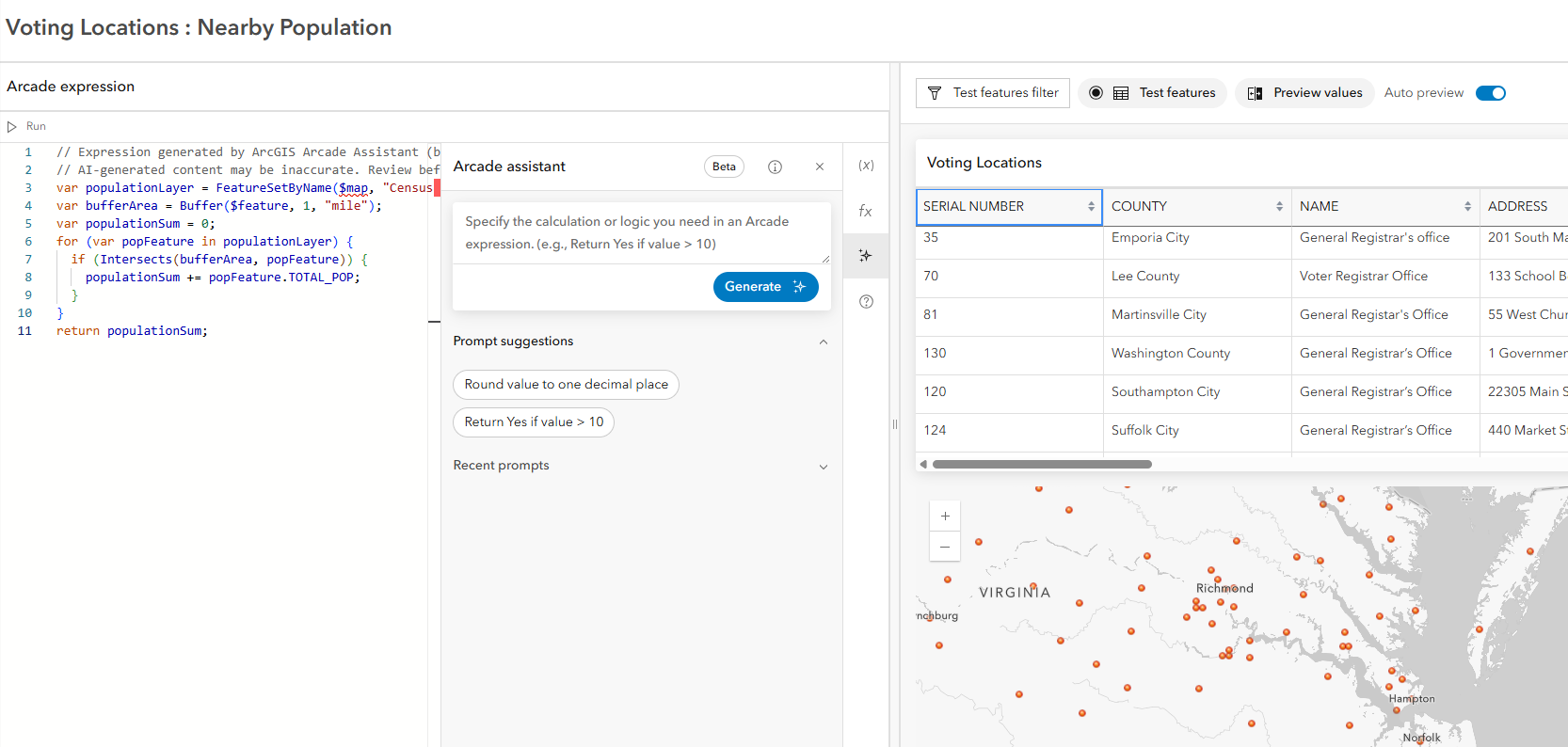The height and width of the screenshot is (747, 1568).
Task: Zoom out on the map
Action: pos(945,547)
